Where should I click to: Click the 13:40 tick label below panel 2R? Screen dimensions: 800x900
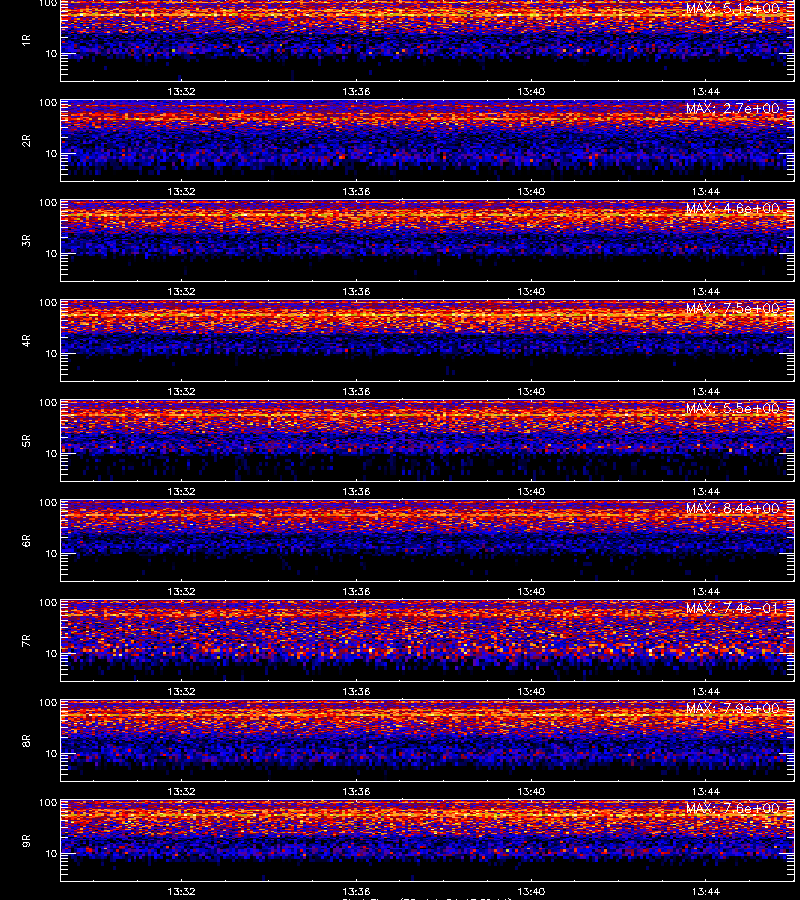tap(531, 191)
